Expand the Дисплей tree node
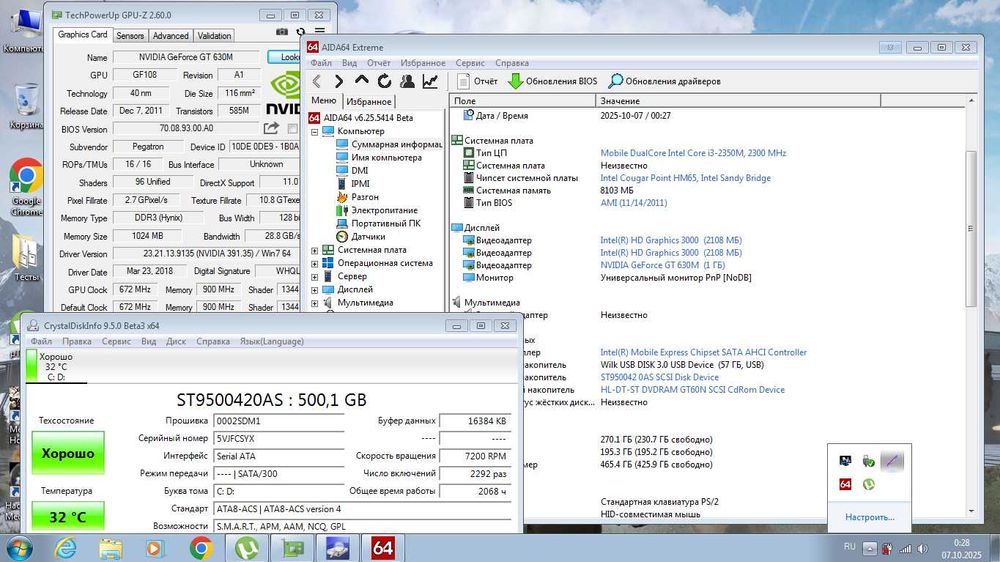Image resolution: width=1000 pixels, height=562 pixels. pyautogui.click(x=314, y=290)
